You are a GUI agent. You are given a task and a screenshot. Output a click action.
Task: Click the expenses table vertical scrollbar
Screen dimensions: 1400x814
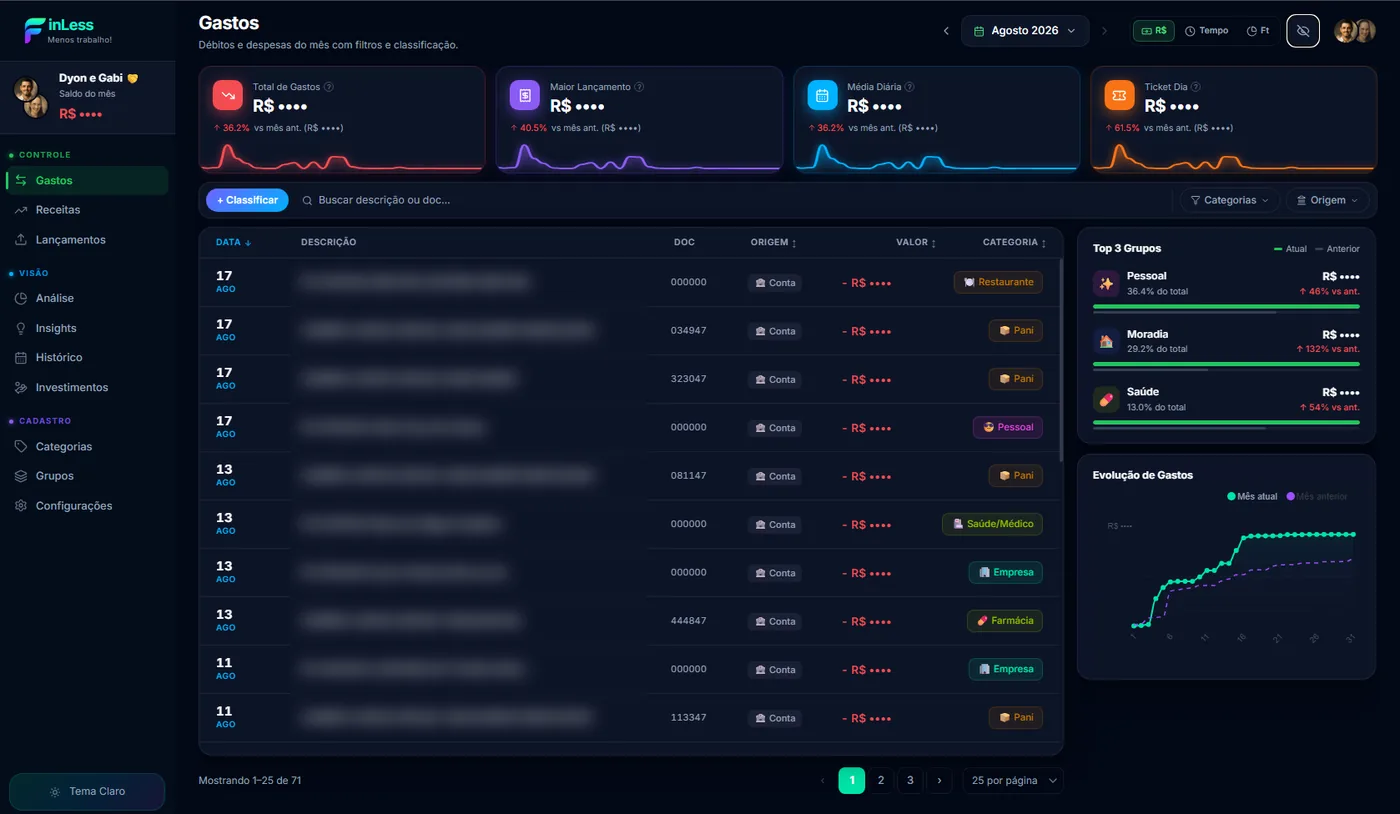[x=1061, y=360]
